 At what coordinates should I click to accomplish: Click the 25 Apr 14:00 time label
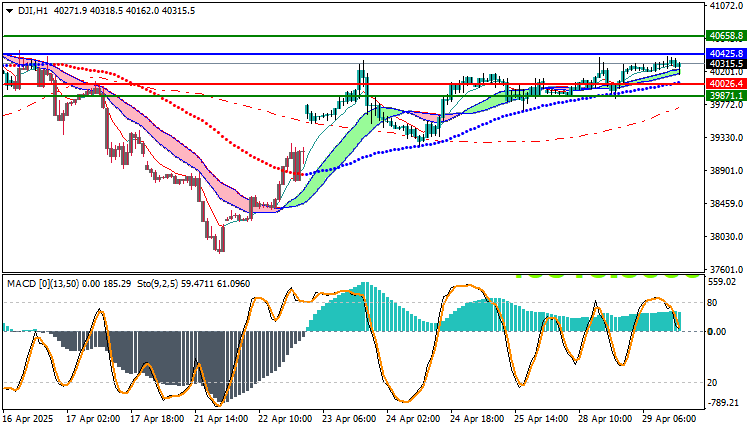[x=541, y=419]
